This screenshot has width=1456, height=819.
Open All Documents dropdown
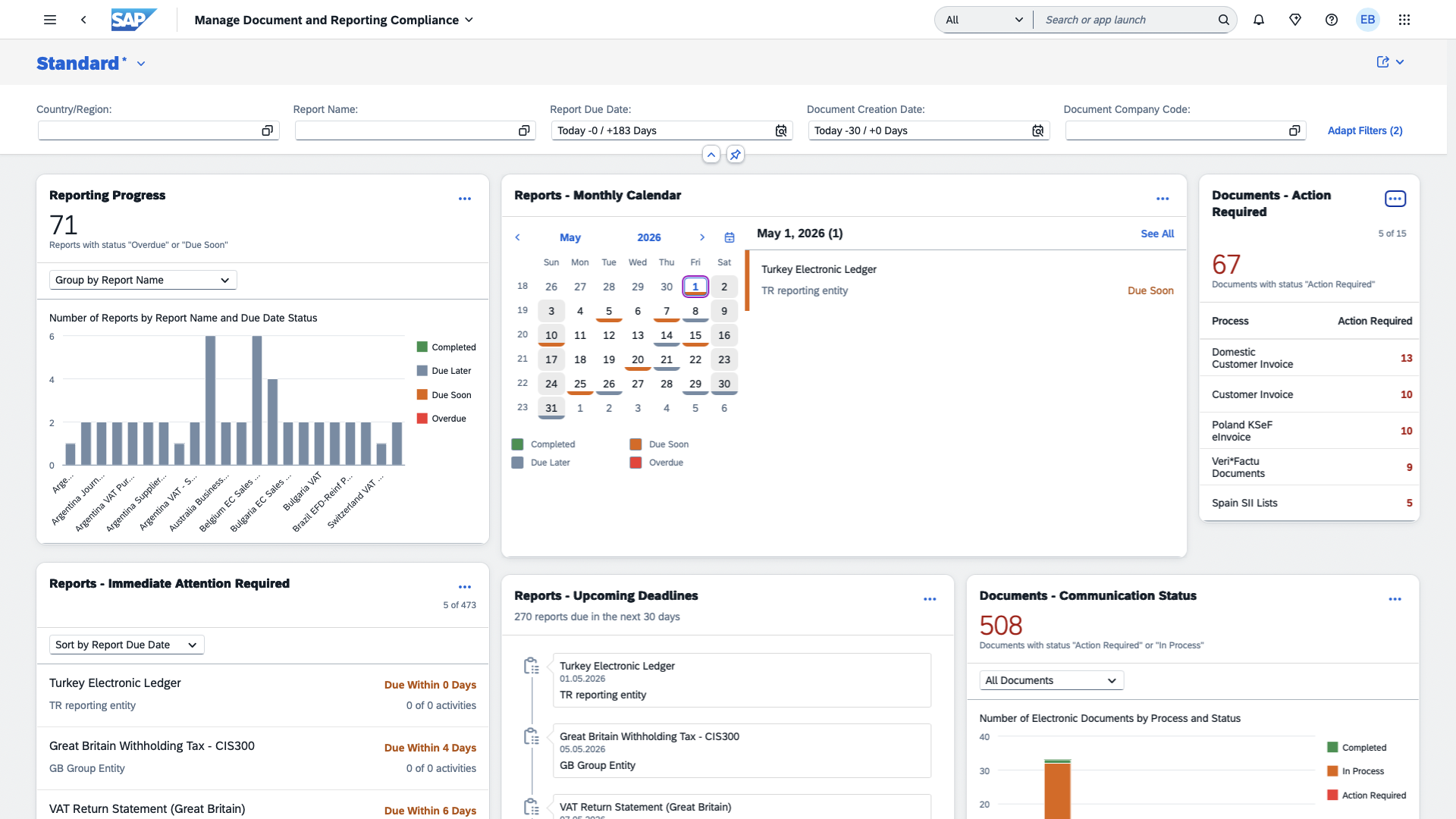pyautogui.click(x=1051, y=680)
